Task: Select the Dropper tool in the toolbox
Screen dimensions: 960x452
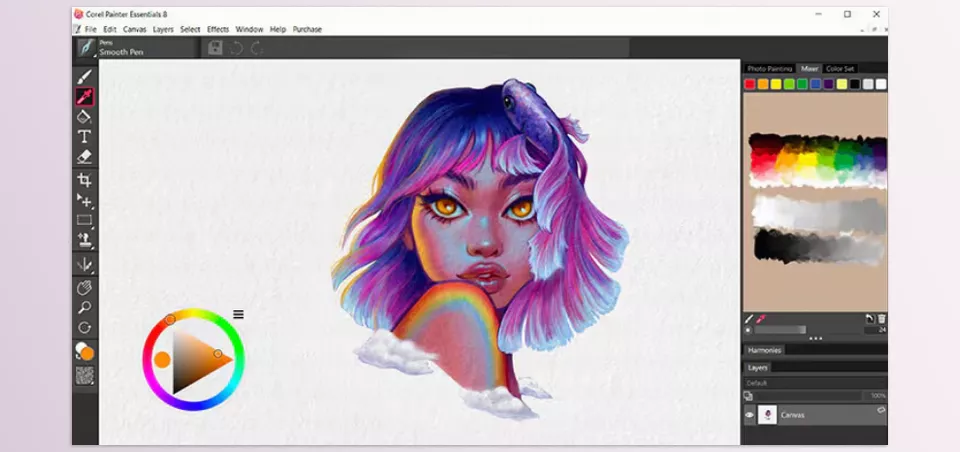Action: pyautogui.click(x=84, y=96)
